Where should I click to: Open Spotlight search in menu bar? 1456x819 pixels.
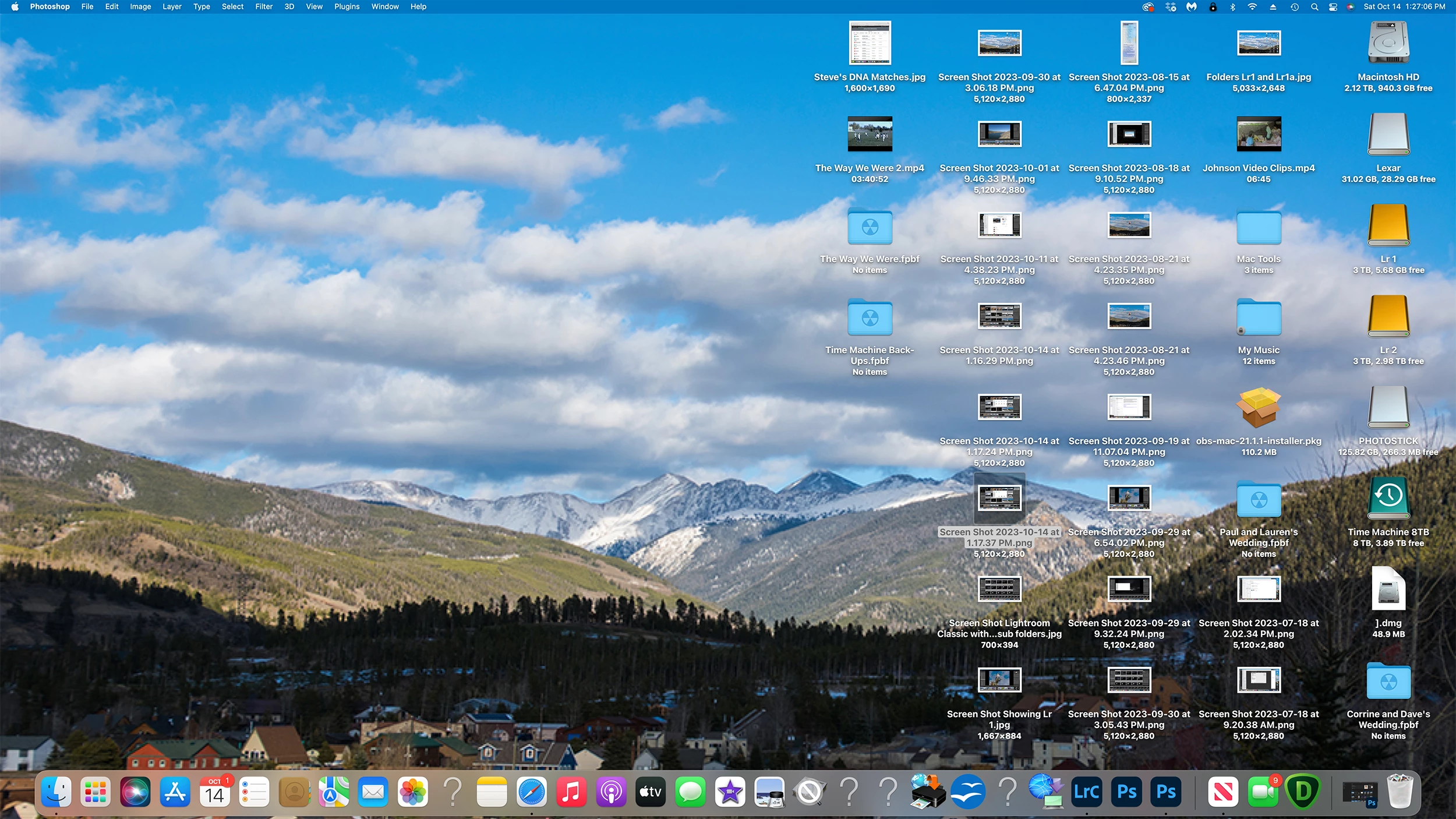1314,7
